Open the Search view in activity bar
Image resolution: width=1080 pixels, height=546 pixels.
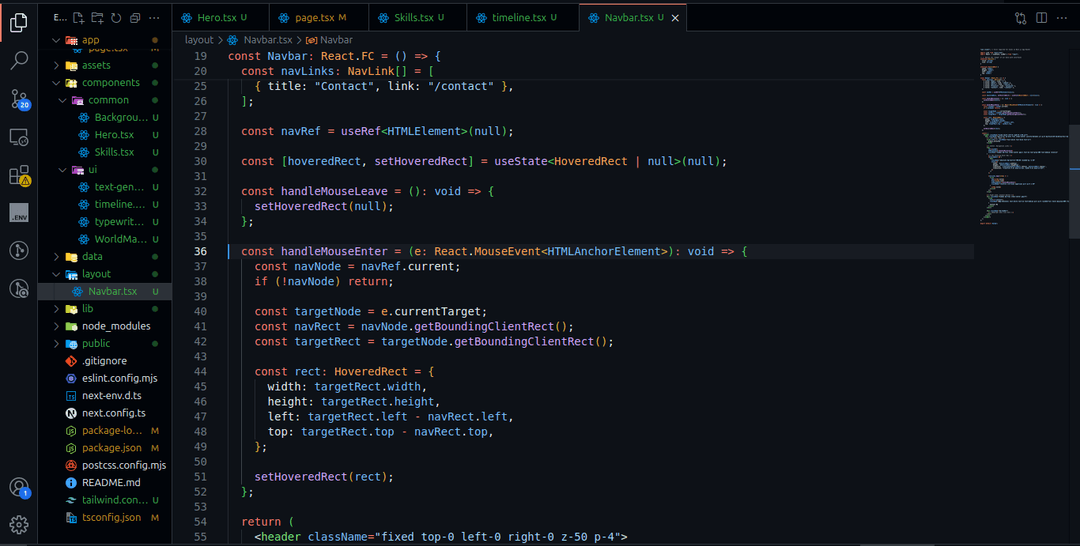pos(18,60)
